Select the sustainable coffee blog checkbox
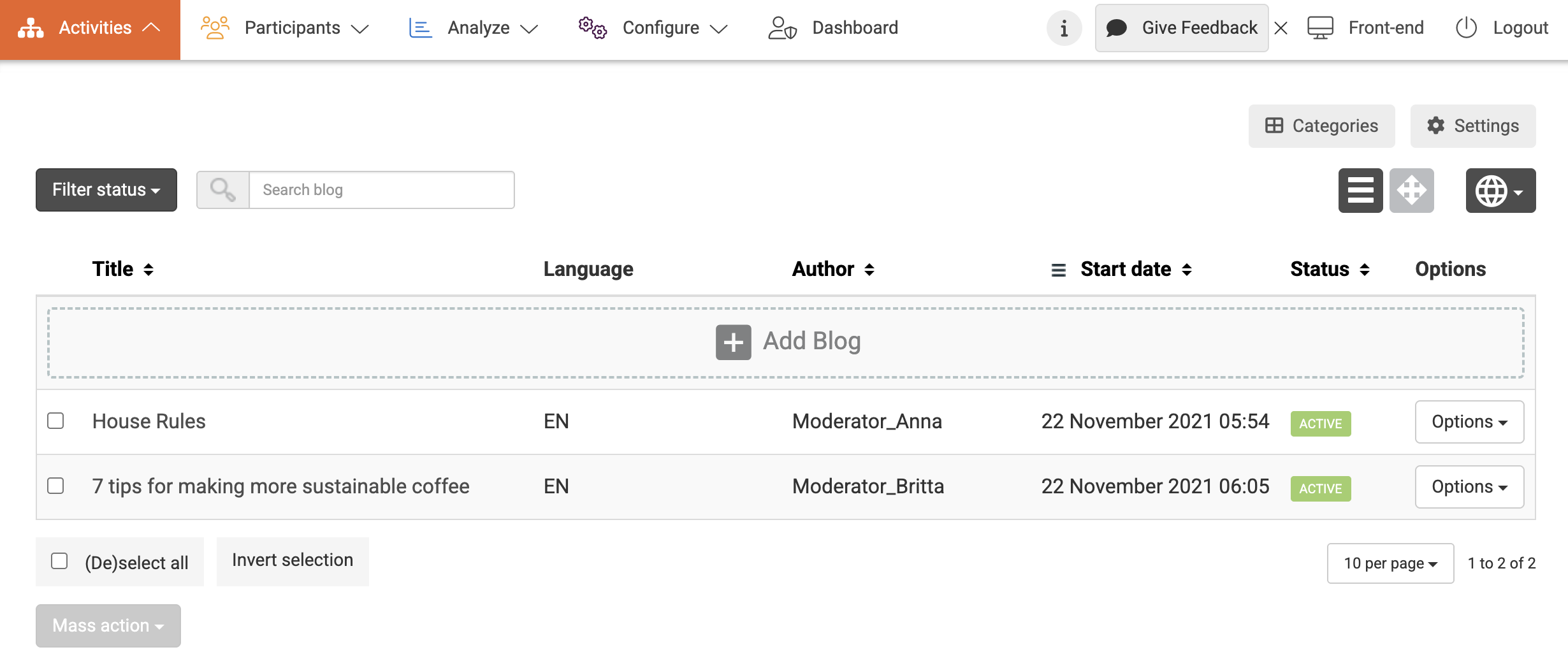Viewport: 1568px width, 659px height. [x=56, y=486]
